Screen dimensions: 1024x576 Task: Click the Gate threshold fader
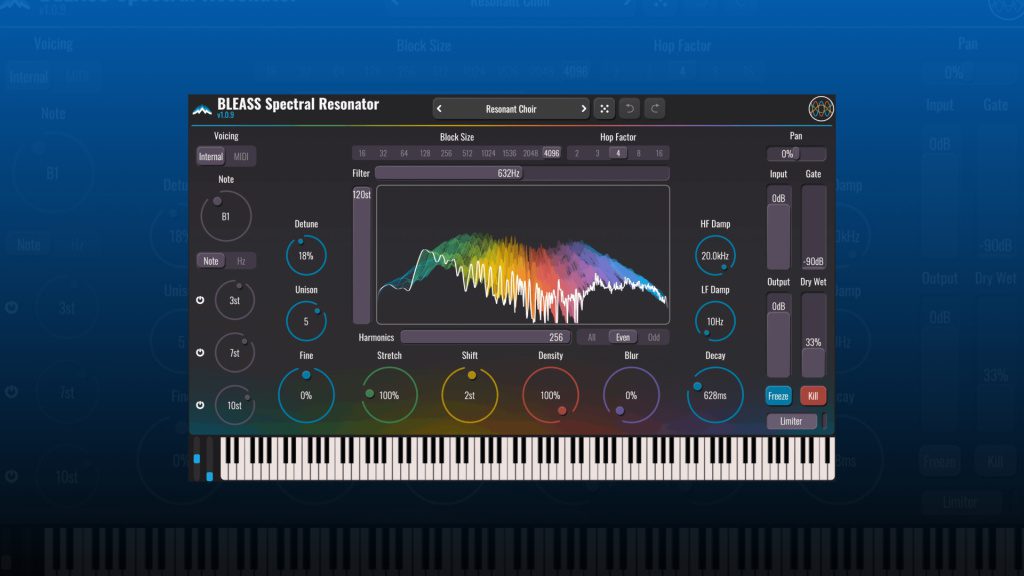pos(814,228)
